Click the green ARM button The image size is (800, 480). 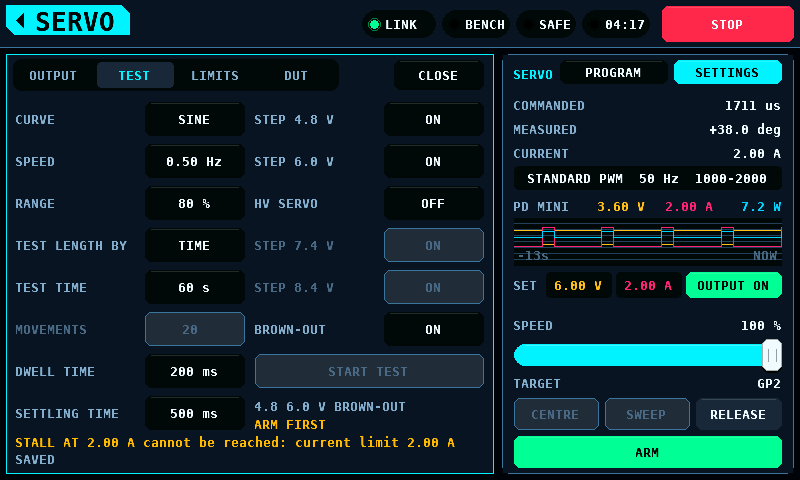(647, 452)
